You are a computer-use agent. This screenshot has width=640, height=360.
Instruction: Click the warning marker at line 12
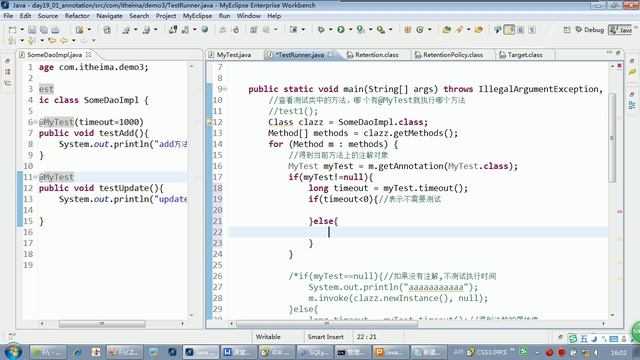(x=210, y=122)
